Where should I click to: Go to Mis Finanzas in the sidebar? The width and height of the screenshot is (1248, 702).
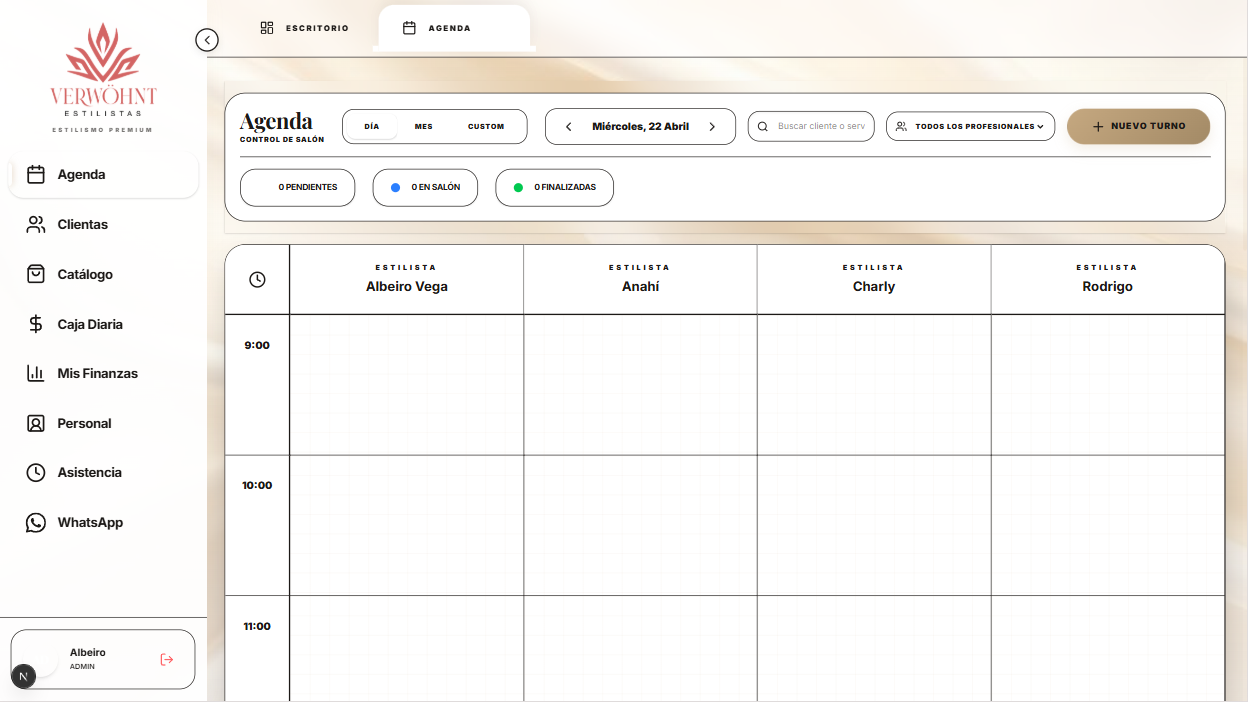pyautogui.click(x=97, y=373)
